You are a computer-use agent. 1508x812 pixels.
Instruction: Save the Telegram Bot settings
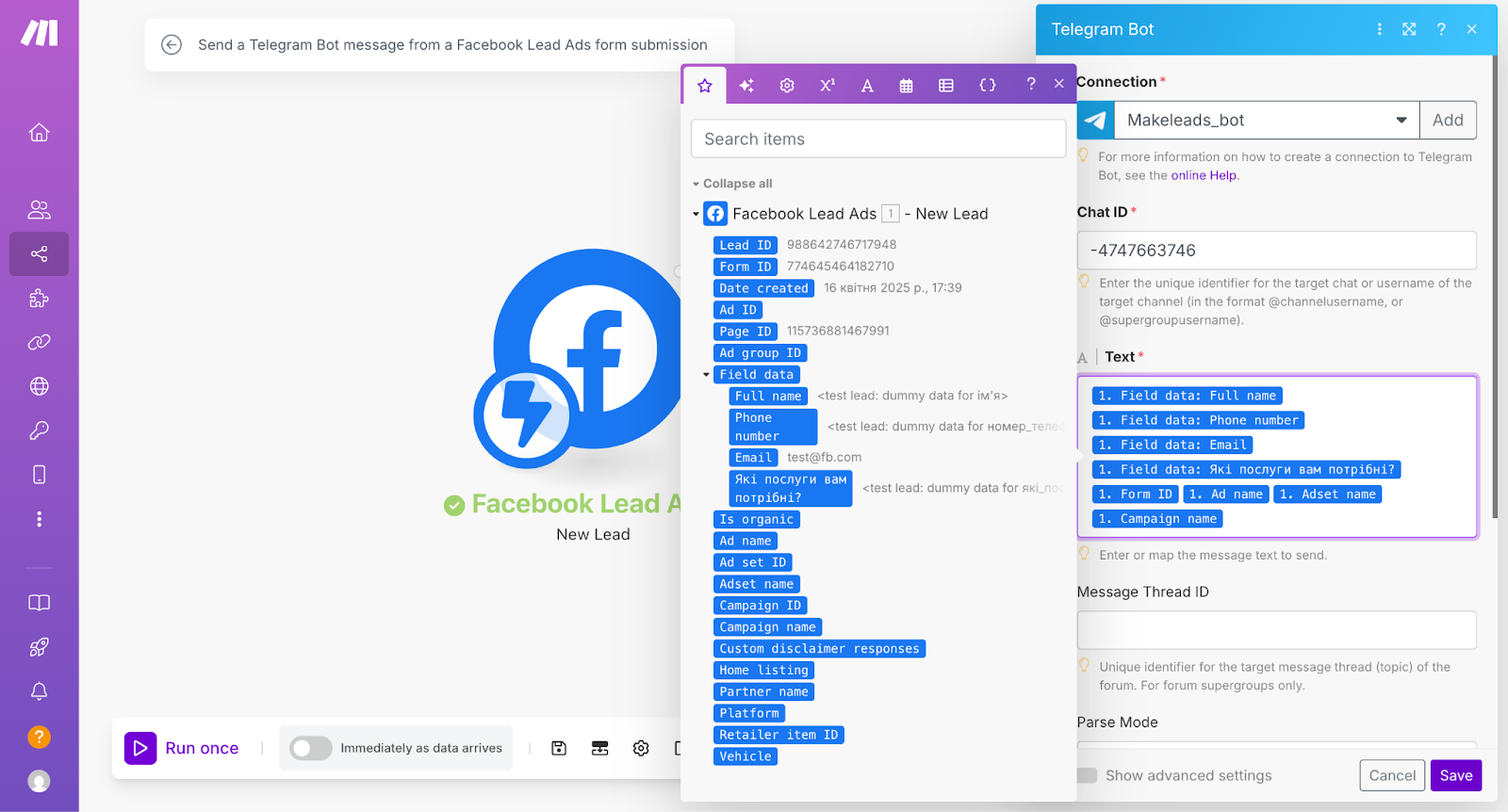pyautogui.click(x=1455, y=775)
